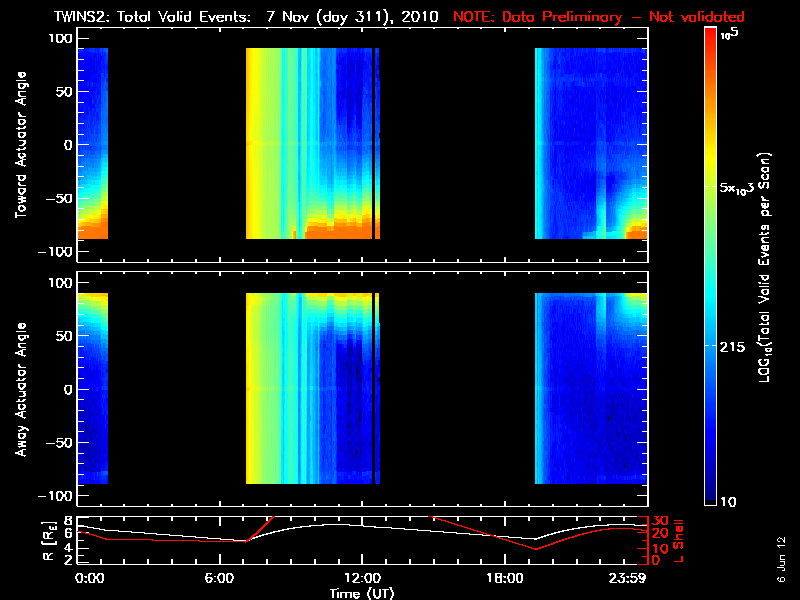800x600 pixels.
Task: Select the 'Toward Actuator Angle' axis label
Action: [x=21, y=144]
